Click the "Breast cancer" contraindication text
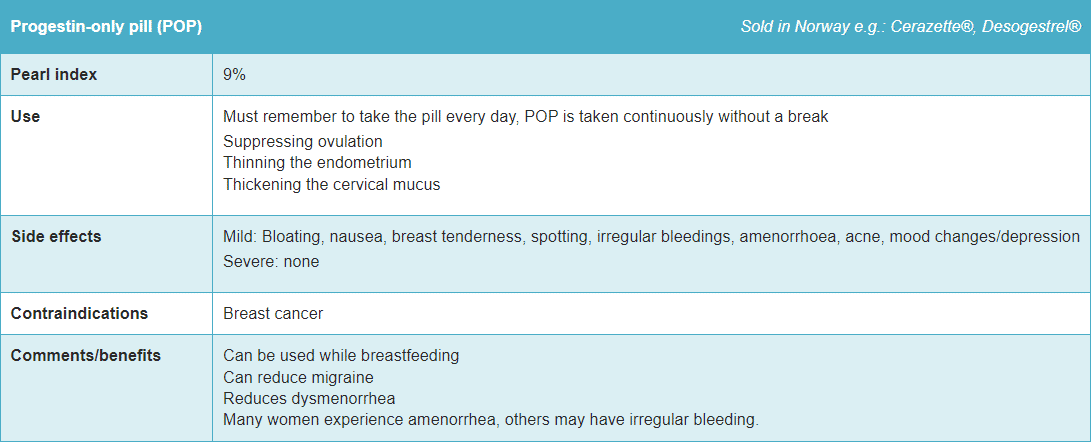1091x442 pixels. click(273, 314)
